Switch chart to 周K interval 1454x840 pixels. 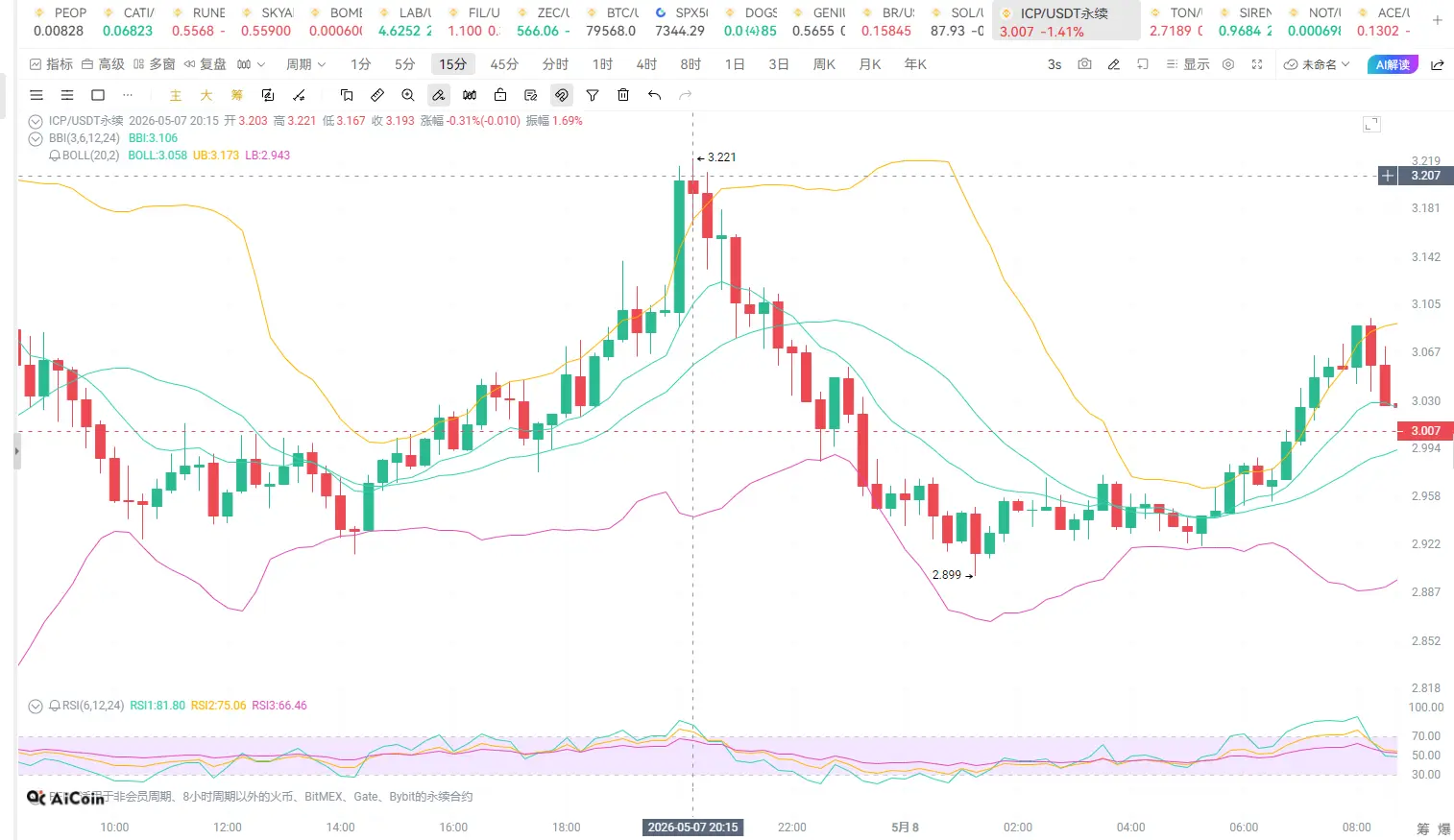point(824,64)
